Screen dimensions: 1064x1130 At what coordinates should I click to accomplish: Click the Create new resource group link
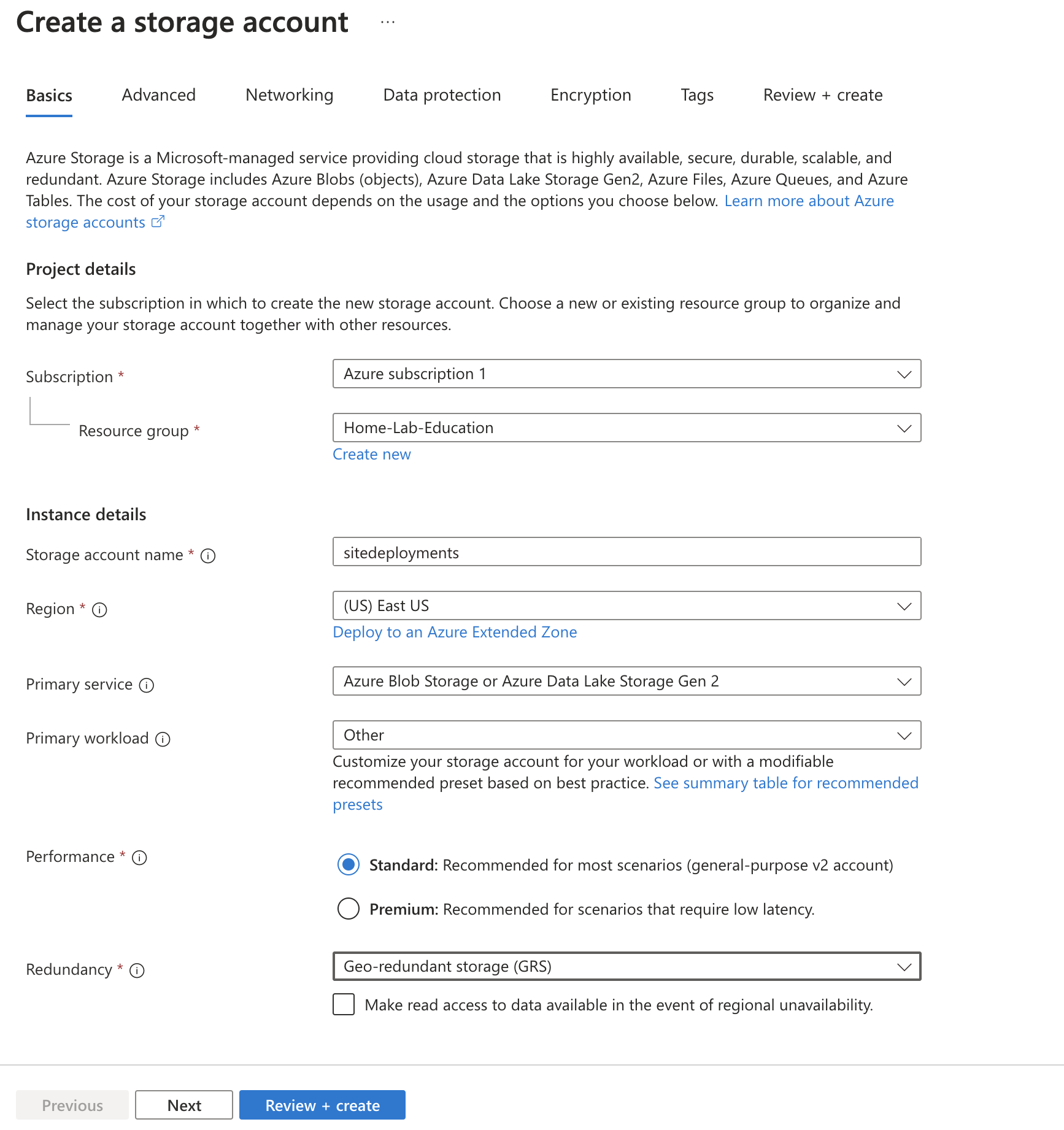(371, 454)
